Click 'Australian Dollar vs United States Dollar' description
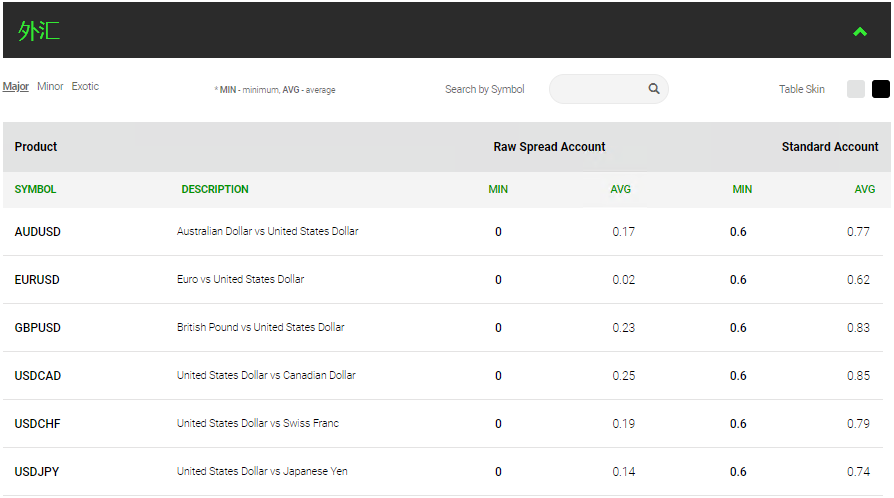The height and width of the screenshot is (498, 894). point(267,231)
